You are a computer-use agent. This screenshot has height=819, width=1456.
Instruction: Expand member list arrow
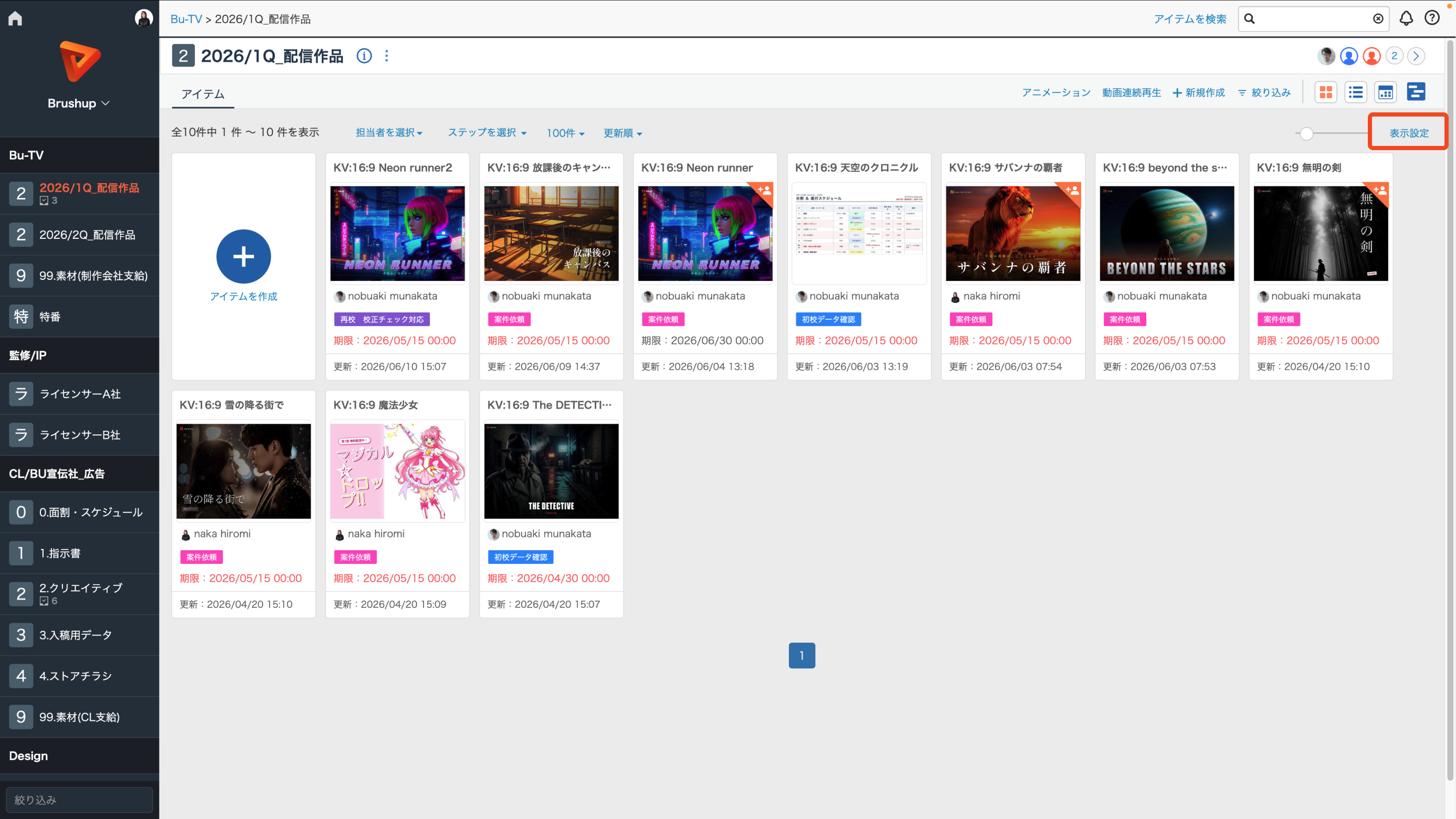click(1416, 56)
